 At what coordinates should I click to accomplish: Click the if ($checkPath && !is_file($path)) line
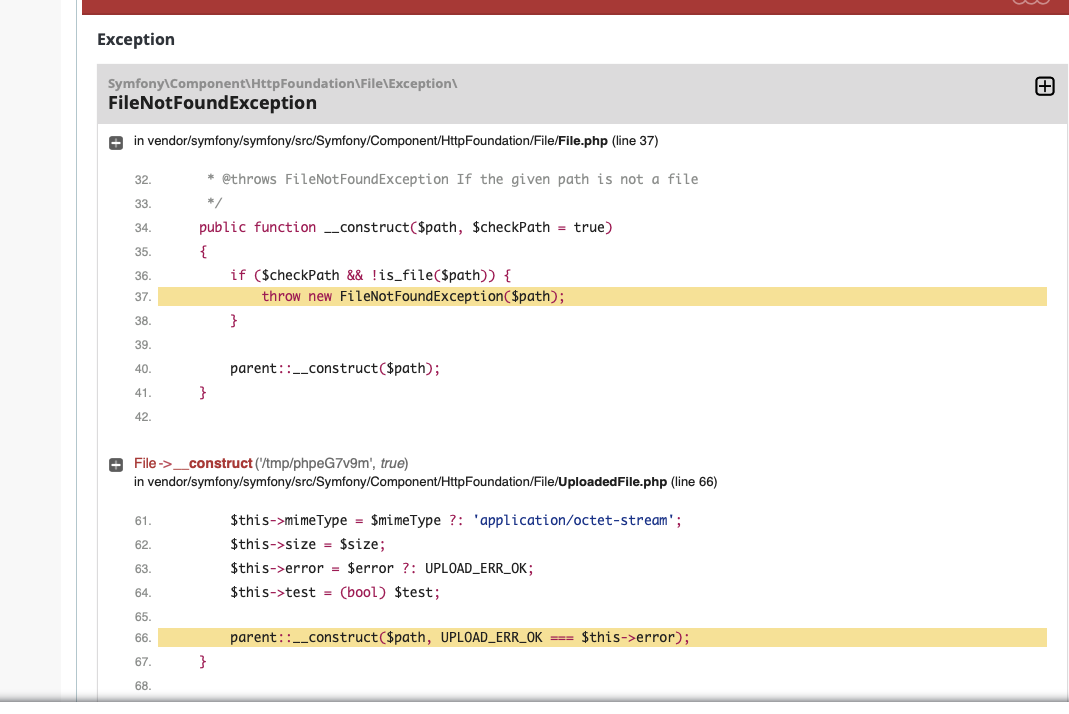370,276
